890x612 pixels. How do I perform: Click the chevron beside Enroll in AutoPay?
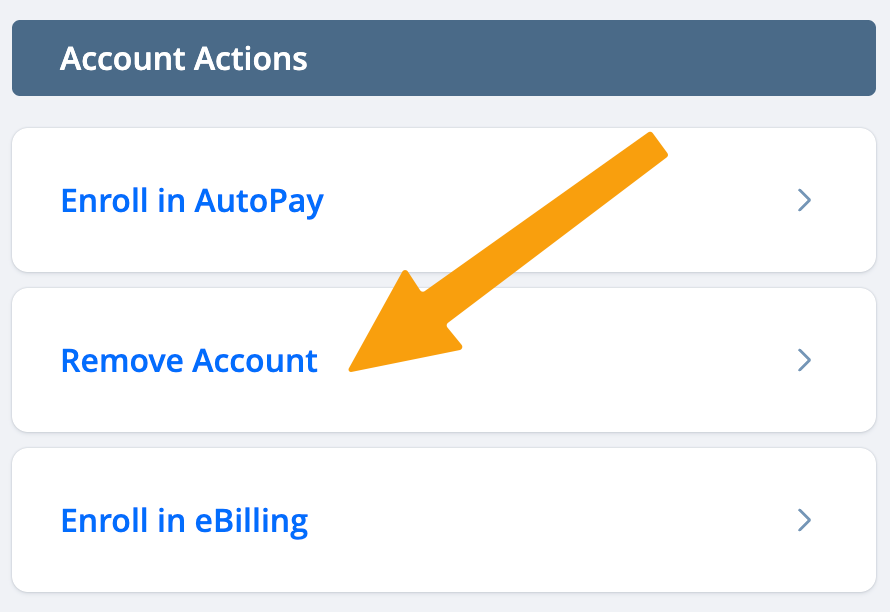click(804, 200)
